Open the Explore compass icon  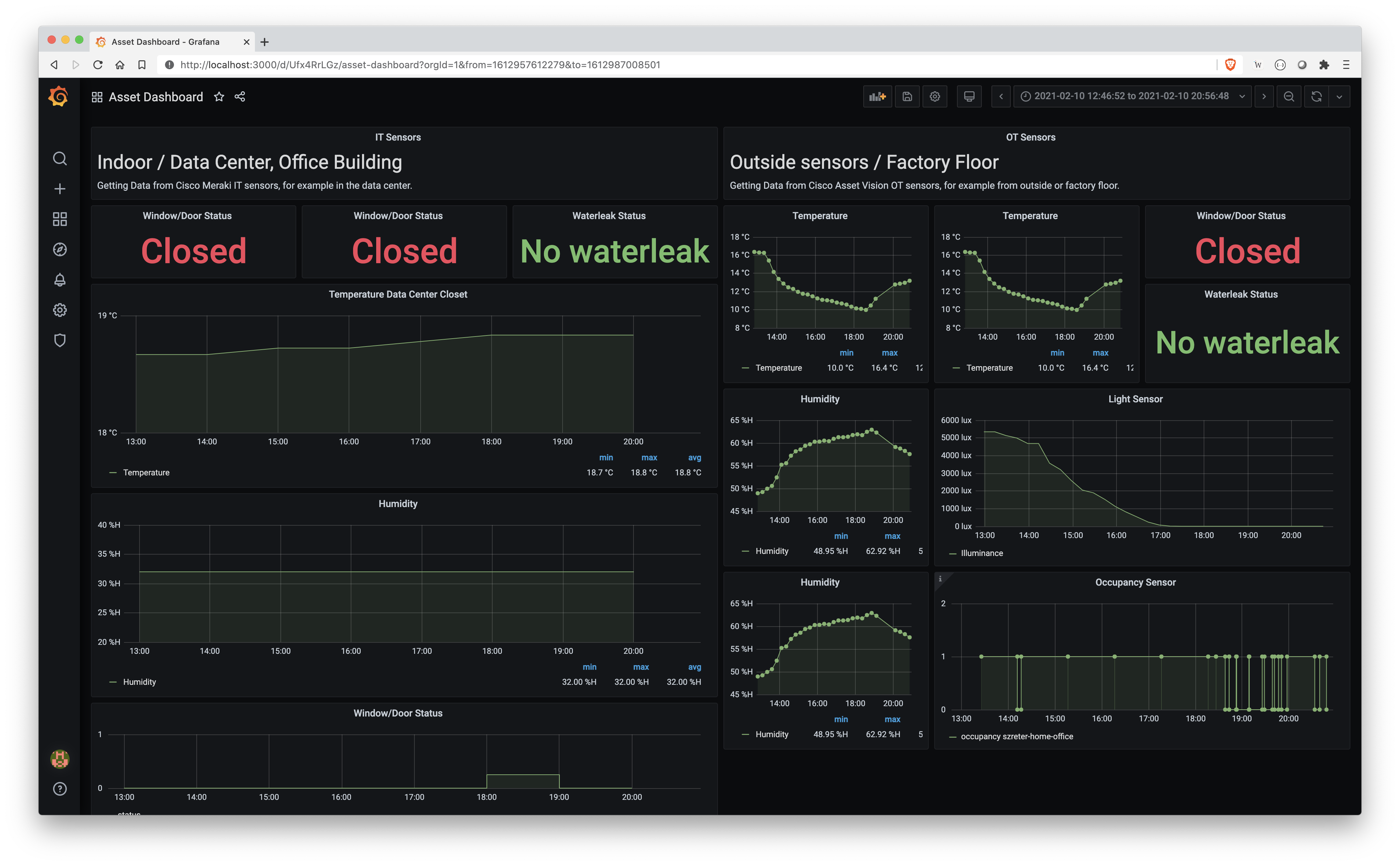[x=60, y=250]
